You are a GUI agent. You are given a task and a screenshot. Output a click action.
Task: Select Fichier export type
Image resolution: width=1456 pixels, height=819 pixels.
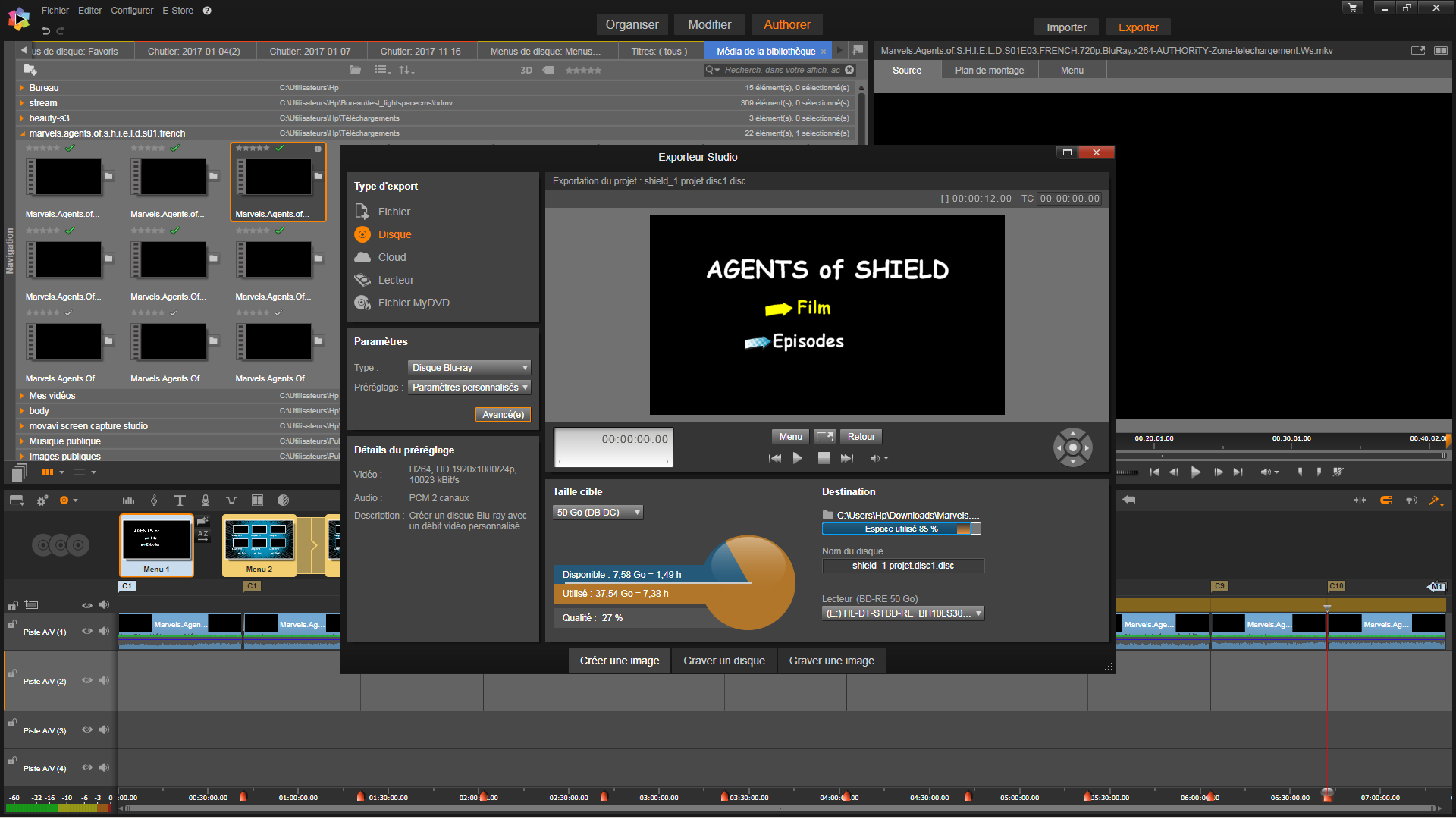coord(384,212)
